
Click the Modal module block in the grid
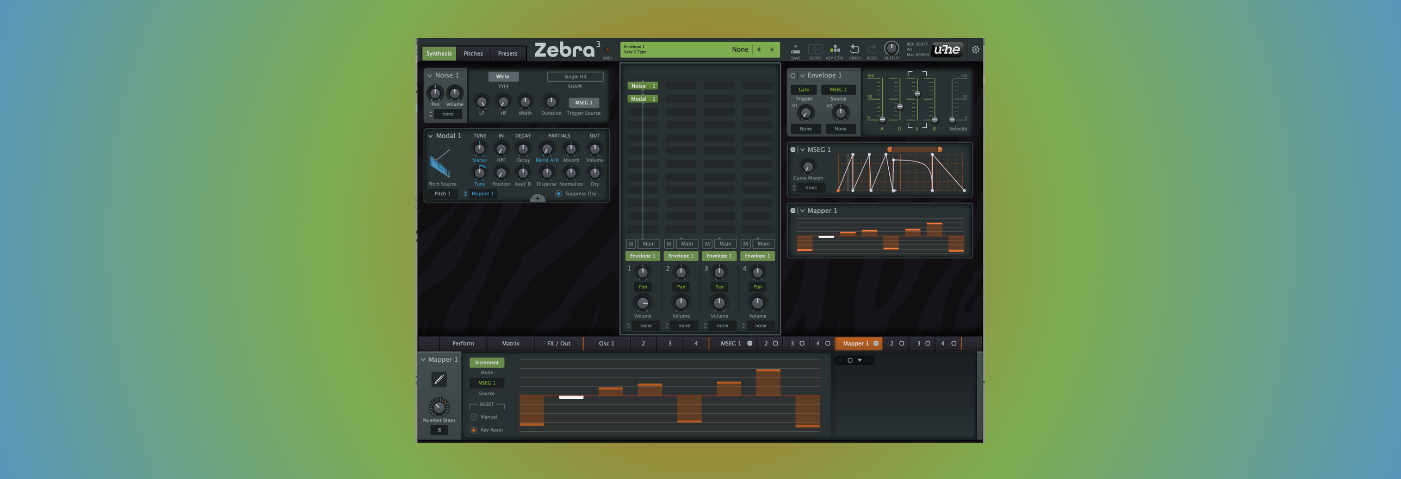[643, 99]
